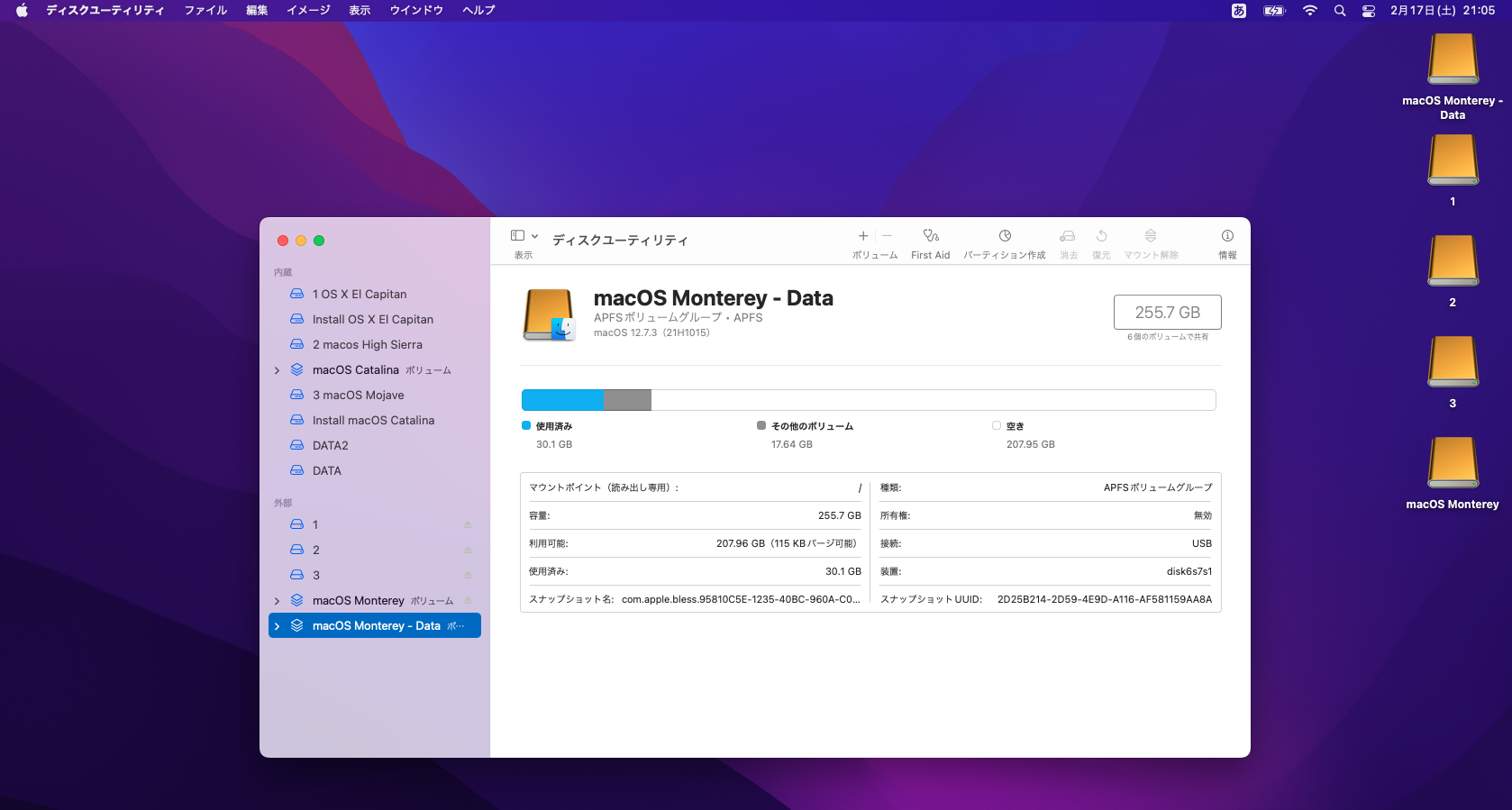Viewport: 1512px width, 810px height.
Task: Click the empty free-space part of usage bar
Action: click(x=934, y=400)
